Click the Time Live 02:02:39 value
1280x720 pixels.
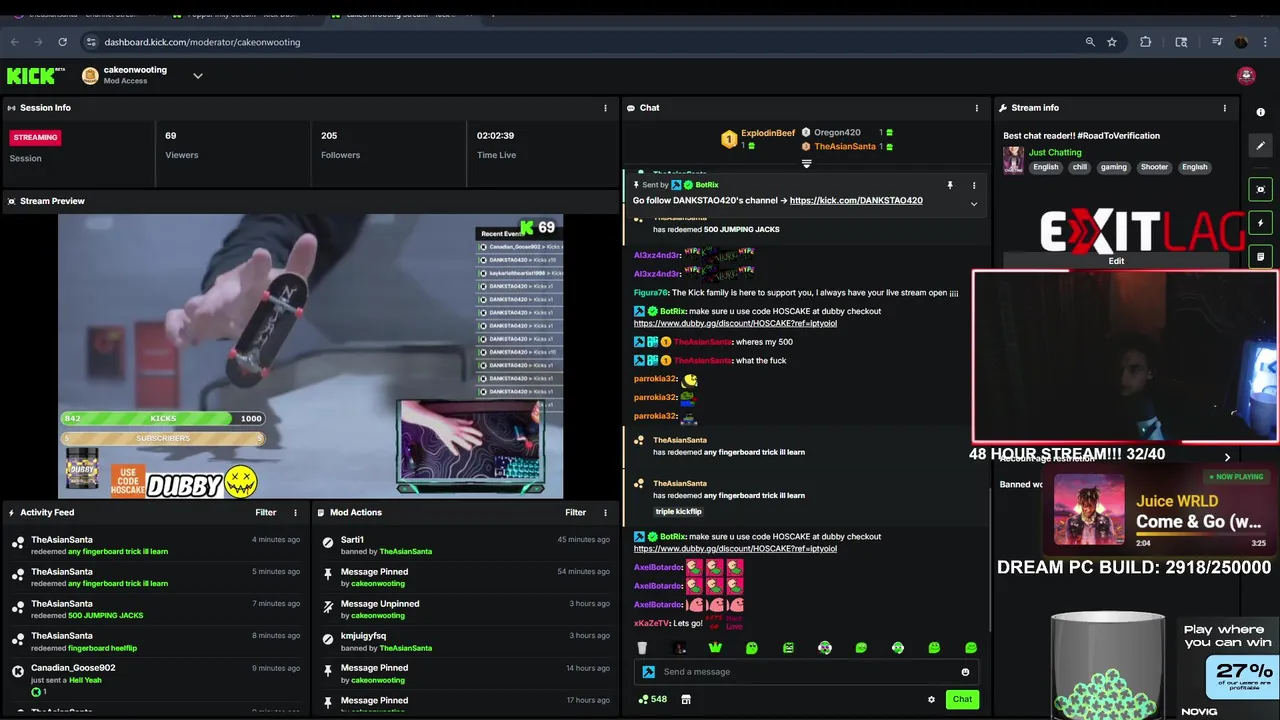[x=496, y=136]
